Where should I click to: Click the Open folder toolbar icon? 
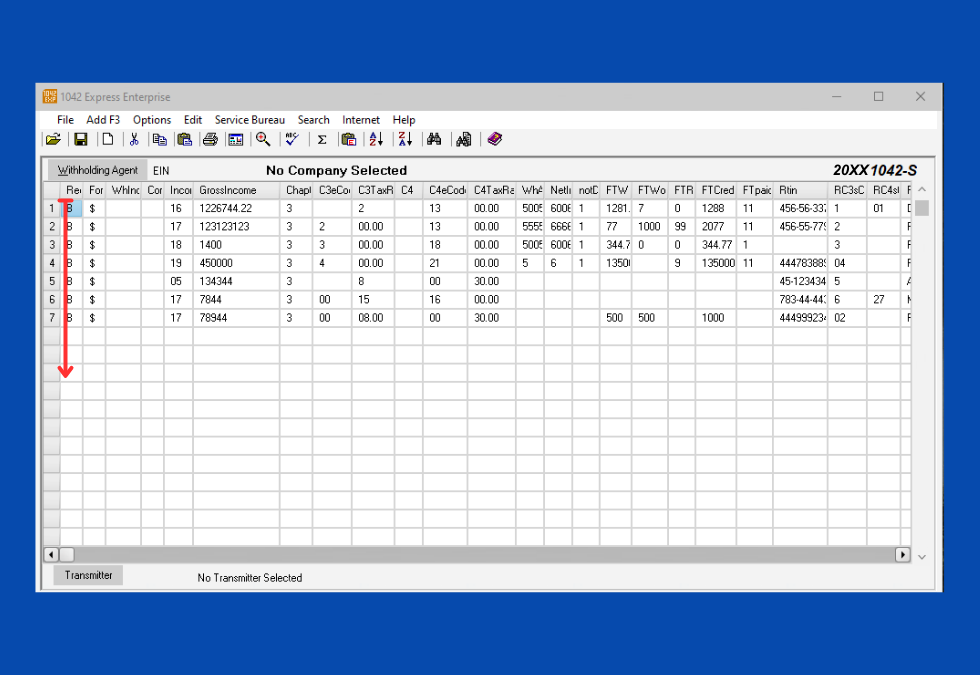[x=53, y=140]
